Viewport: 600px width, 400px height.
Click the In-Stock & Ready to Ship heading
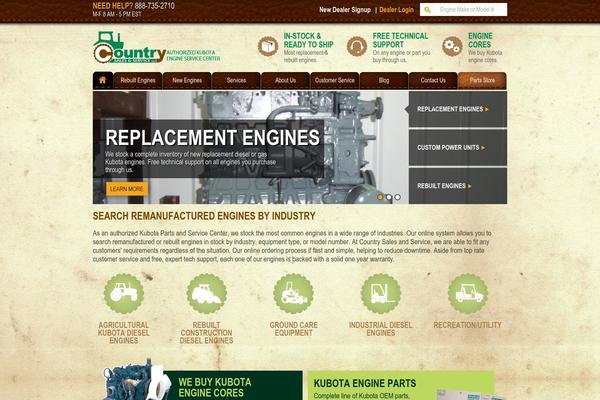click(x=308, y=40)
